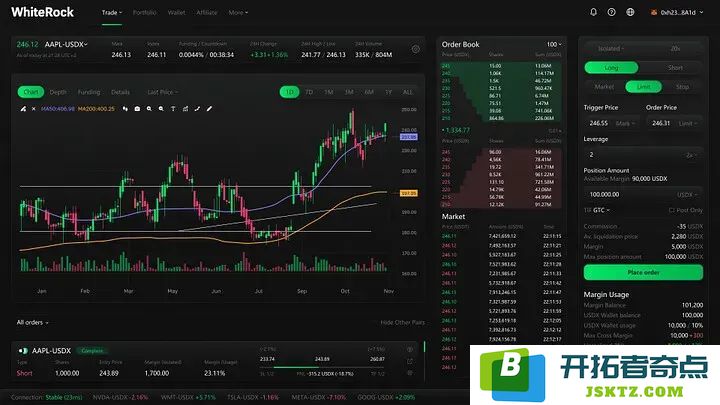This screenshot has height=405, width=720.
Task: Click the Place order button
Action: pyautogui.click(x=643, y=272)
